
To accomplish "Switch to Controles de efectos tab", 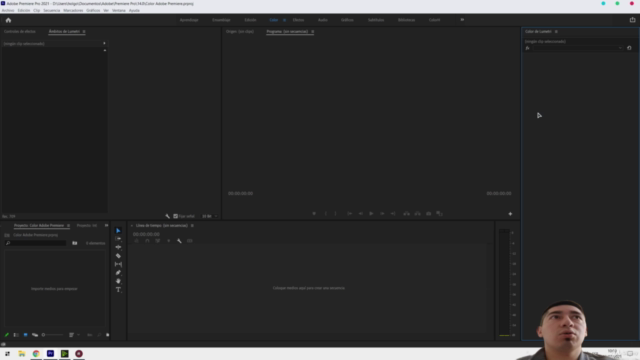I will point(20,31).
